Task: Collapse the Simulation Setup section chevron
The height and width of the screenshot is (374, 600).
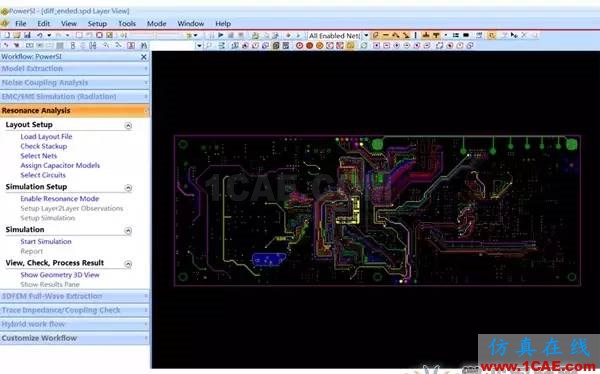Action: [x=129, y=188]
